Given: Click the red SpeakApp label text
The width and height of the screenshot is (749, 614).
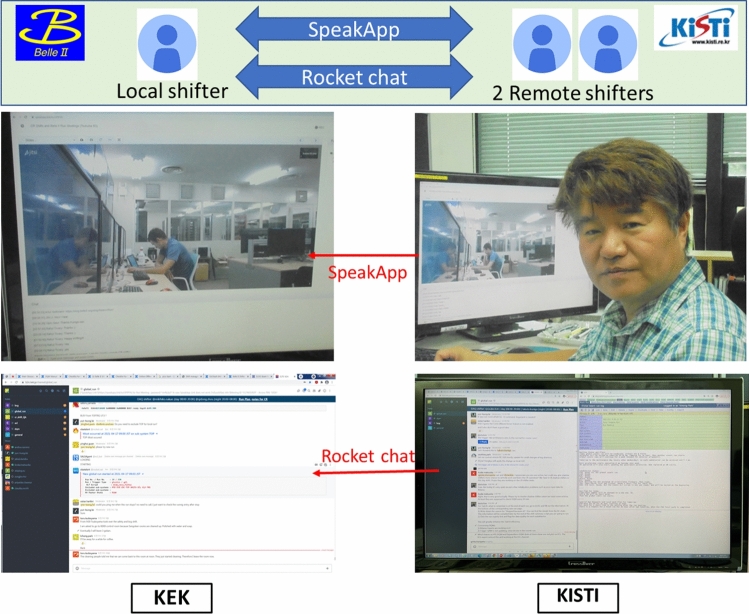Looking at the screenshot, I should 362,274.
